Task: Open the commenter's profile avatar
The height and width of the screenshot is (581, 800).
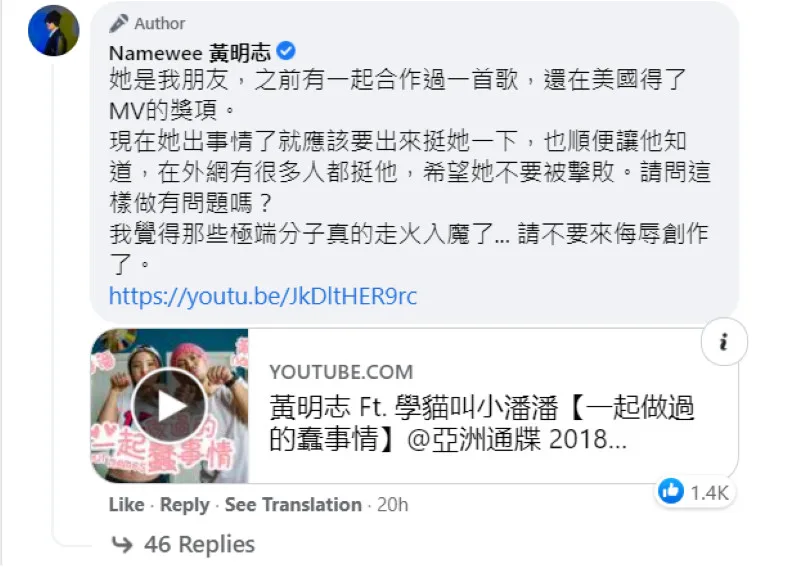Action: click(x=54, y=31)
